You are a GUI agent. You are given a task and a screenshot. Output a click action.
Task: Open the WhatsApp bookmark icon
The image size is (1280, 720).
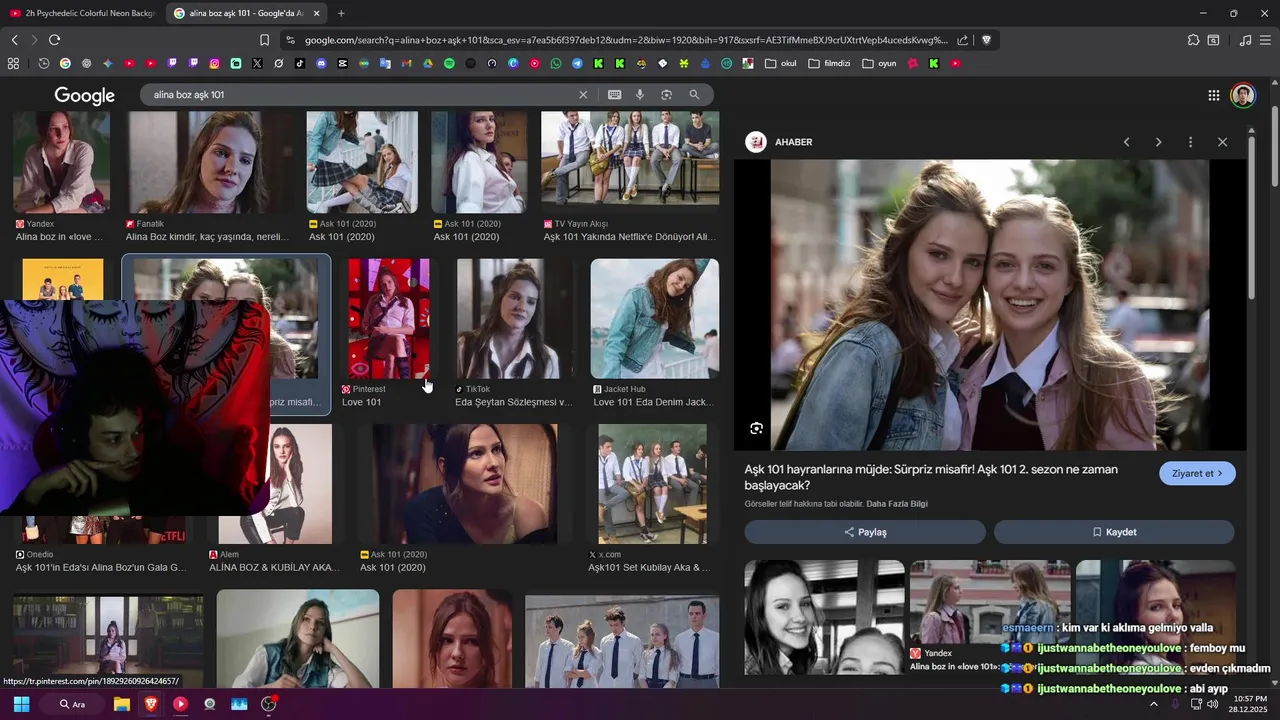tap(556, 63)
